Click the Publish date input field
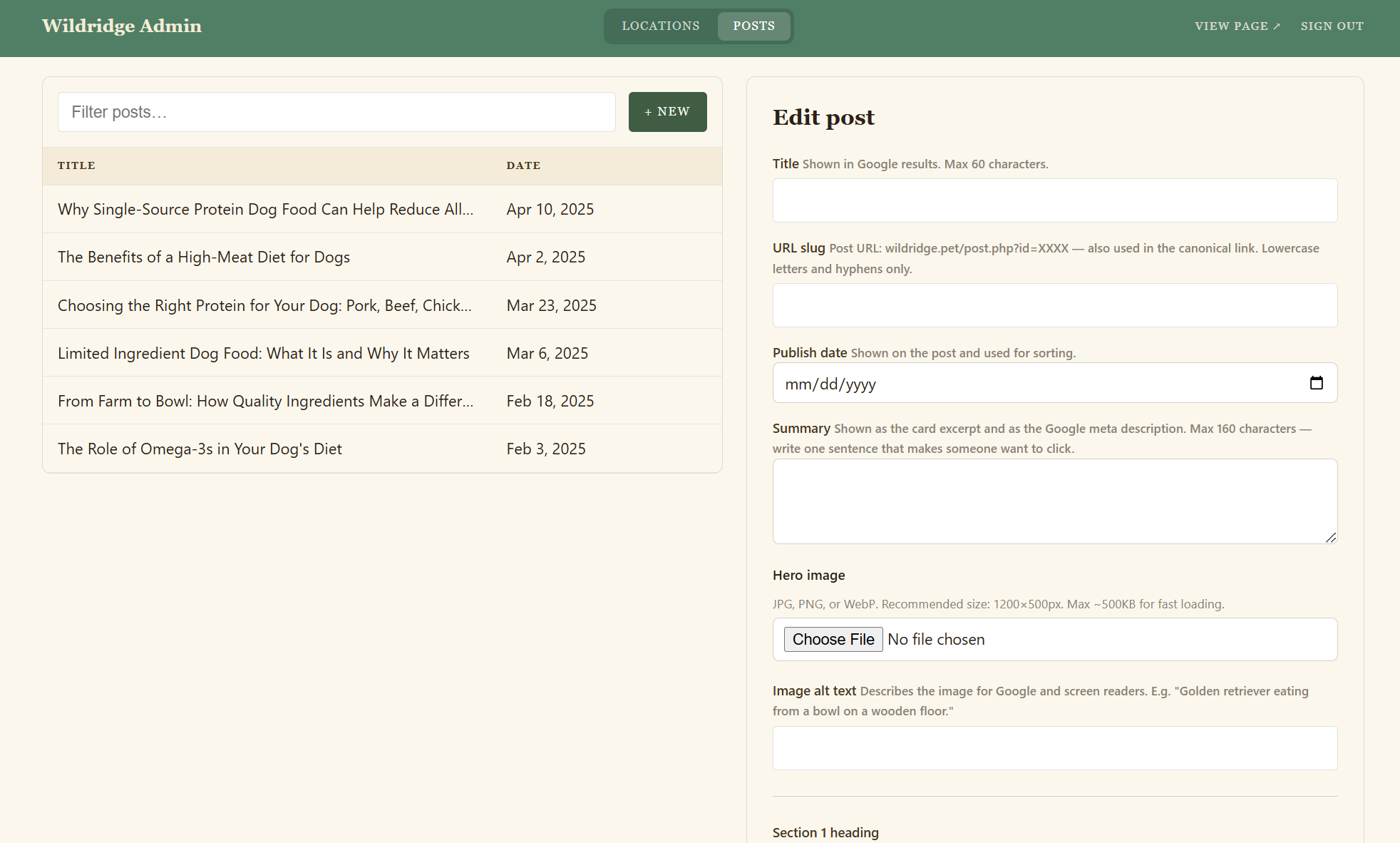The height and width of the screenshot is (843, 1400). click(1055, 383)
